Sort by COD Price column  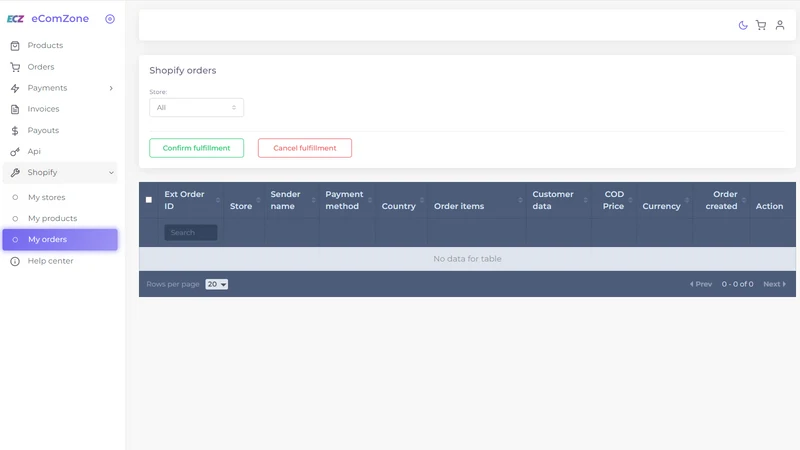pos(631,200)
